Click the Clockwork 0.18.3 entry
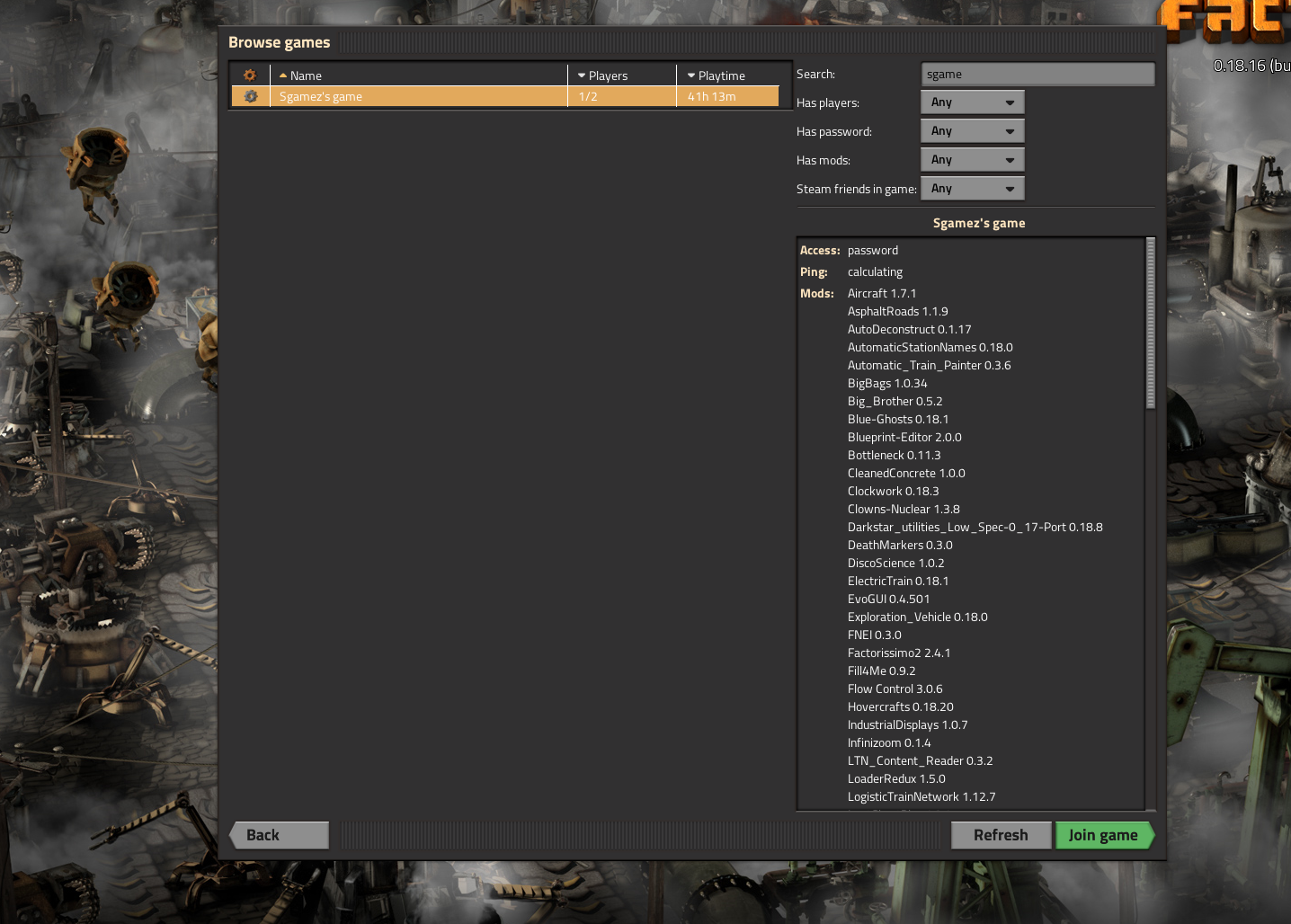This screenshot has width=1291, height=924. tap(893, 491)
